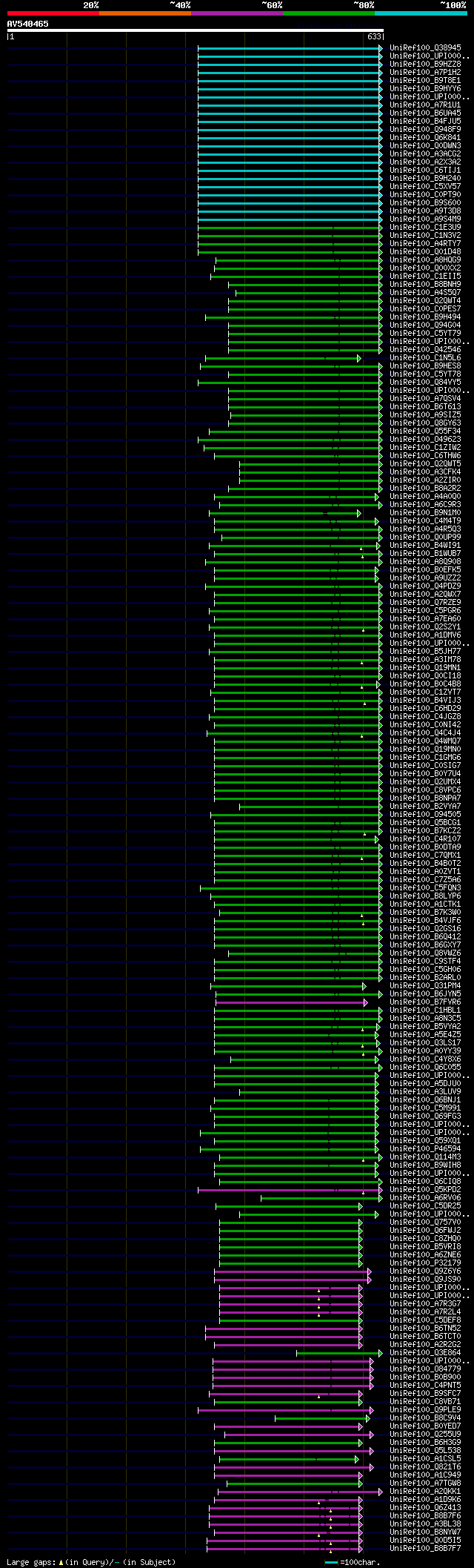
Task: Click the purple ~60% identity legend segment
Action: pyautogui.click(x=237, y=13)
